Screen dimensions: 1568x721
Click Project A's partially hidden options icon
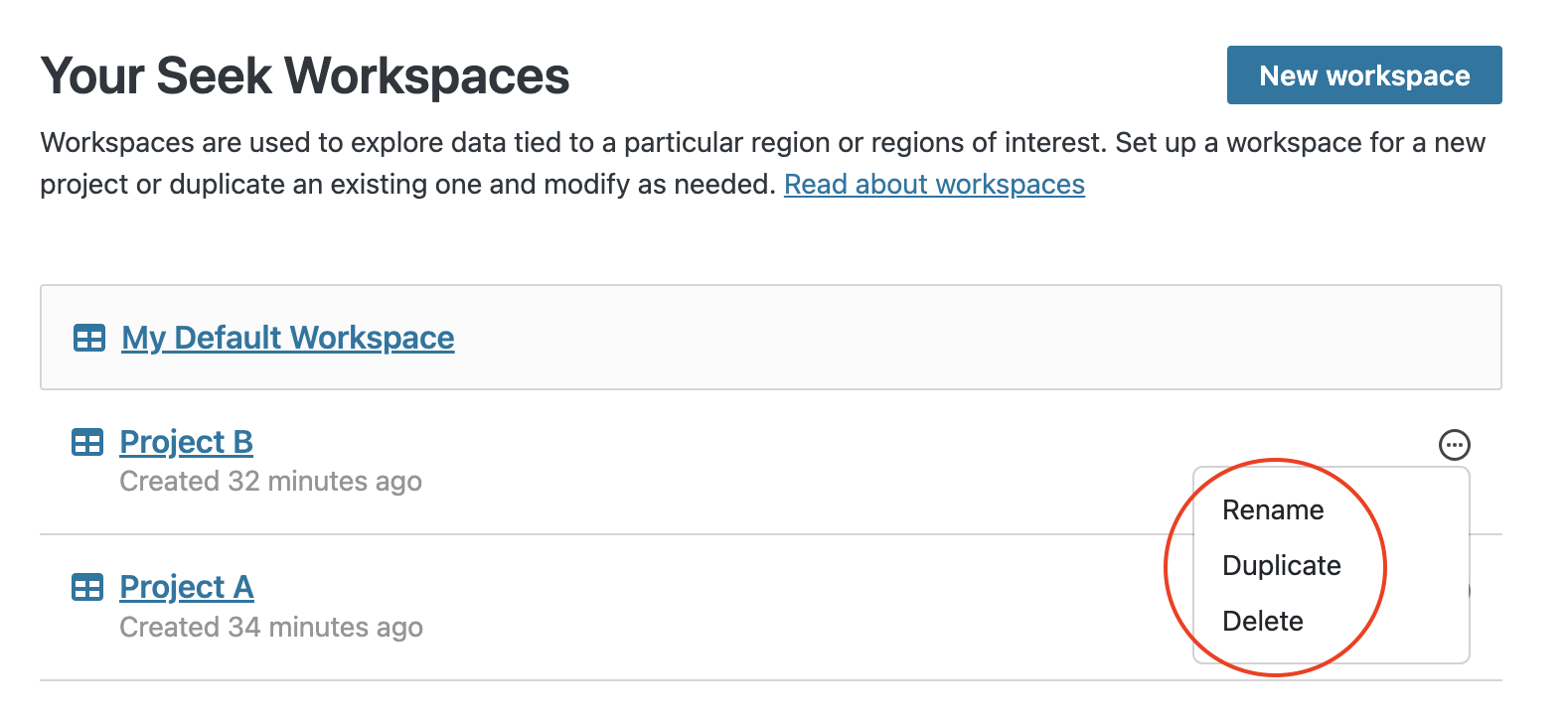point(1469,591)
